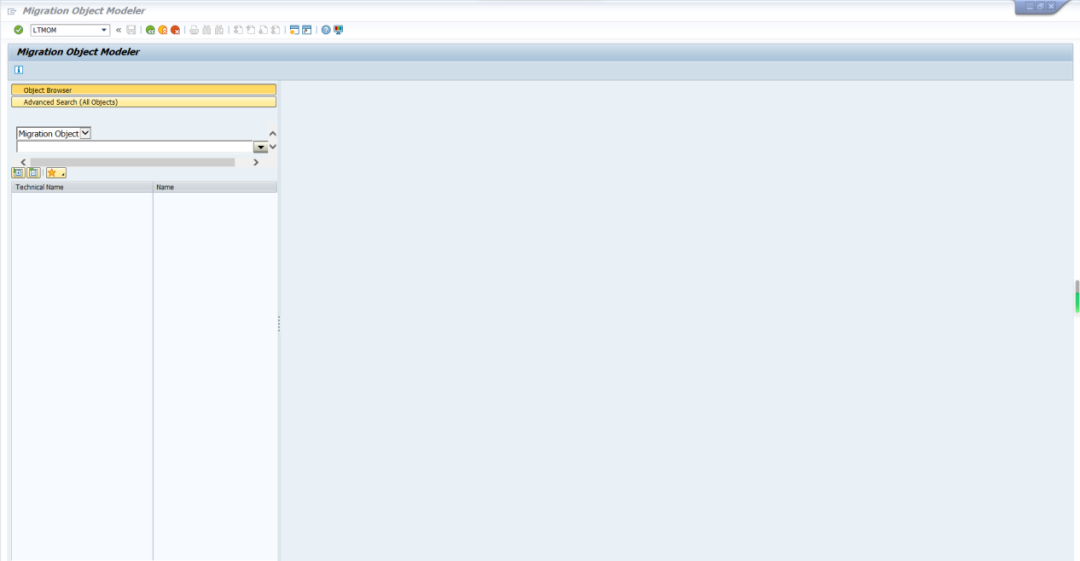Click the orange Exit icon
Viewport: 1080px width, 561px height.
tap(163, 30)
